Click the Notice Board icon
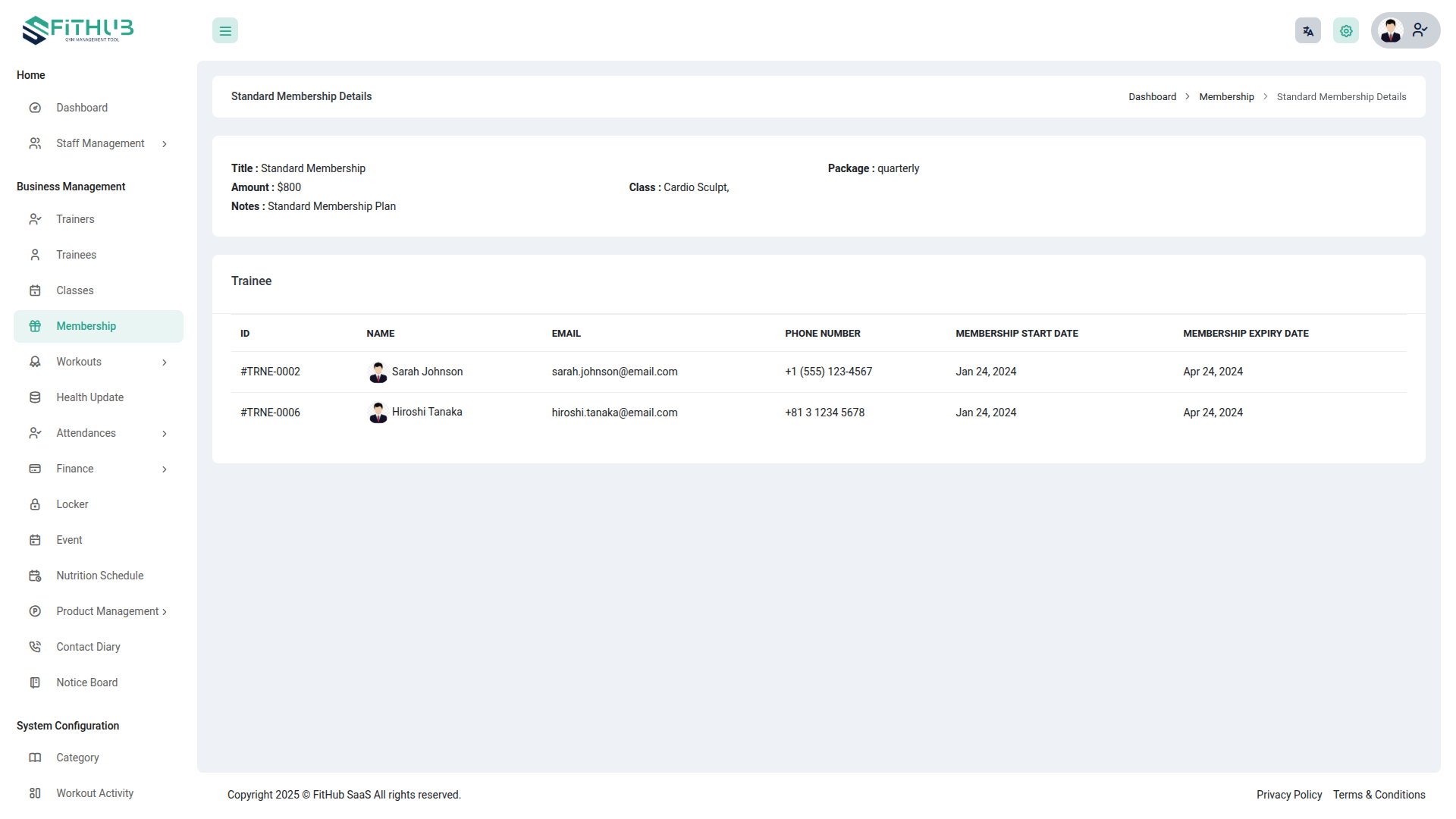Viewport: 1456px width, 819px height. coord(35,682)
